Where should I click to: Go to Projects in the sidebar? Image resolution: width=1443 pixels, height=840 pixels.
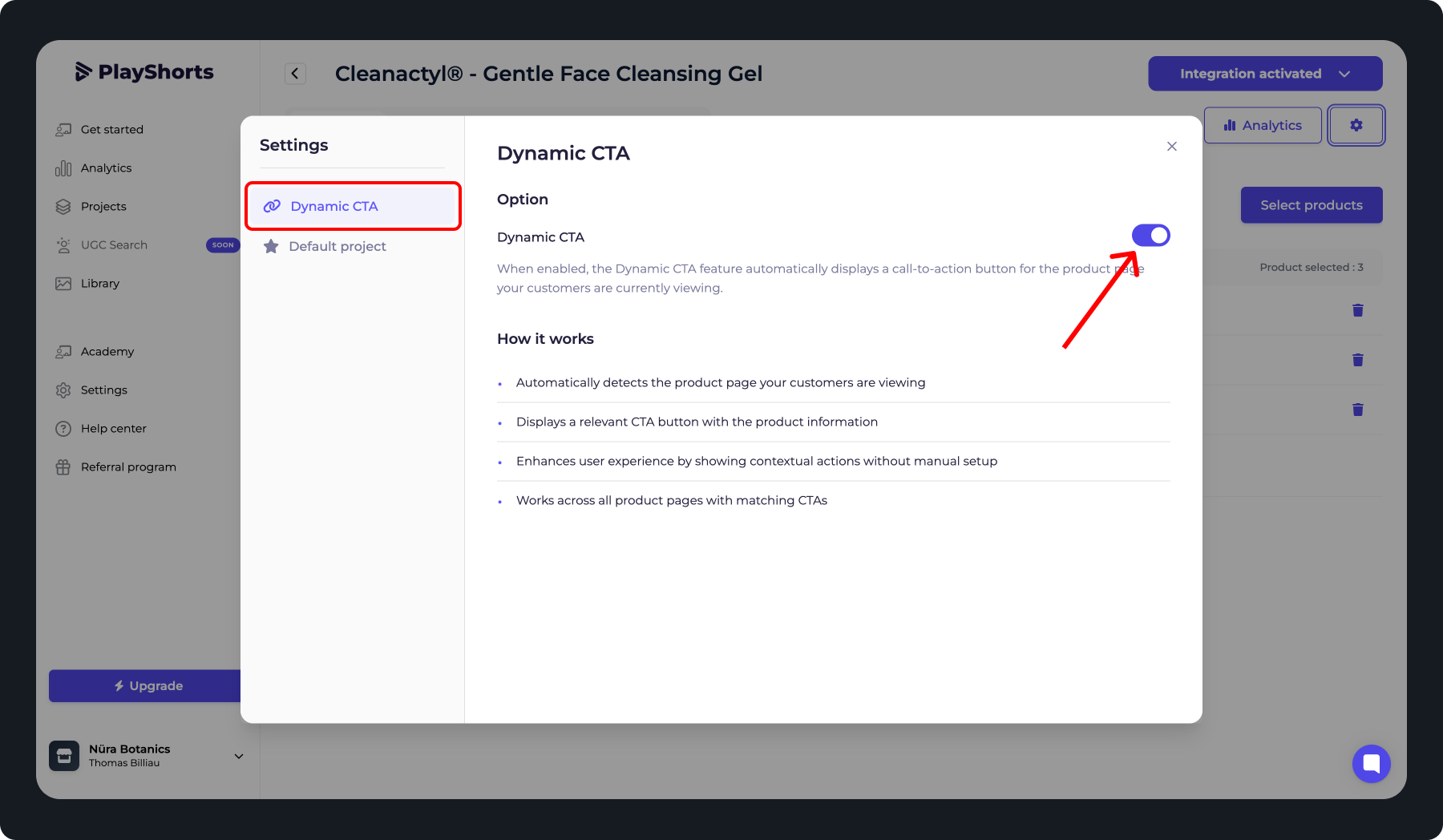(x=103, y=207)
